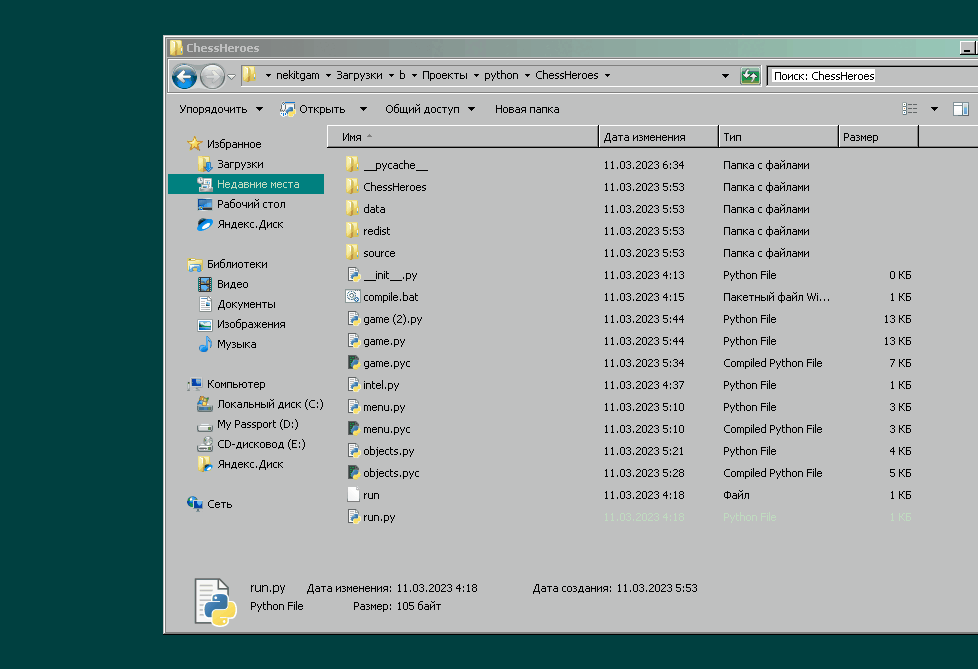Select the run.py Python file icon

coord(352,517)
